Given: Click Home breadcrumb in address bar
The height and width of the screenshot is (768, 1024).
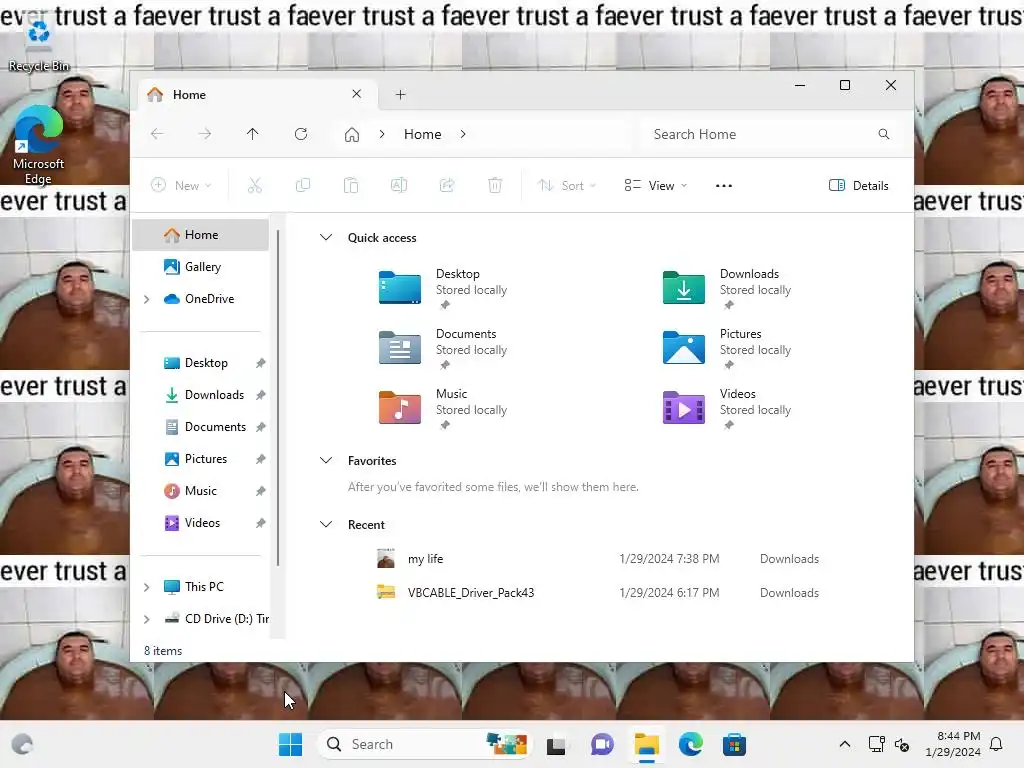Looking at the screenshot, I should (423, 134).
